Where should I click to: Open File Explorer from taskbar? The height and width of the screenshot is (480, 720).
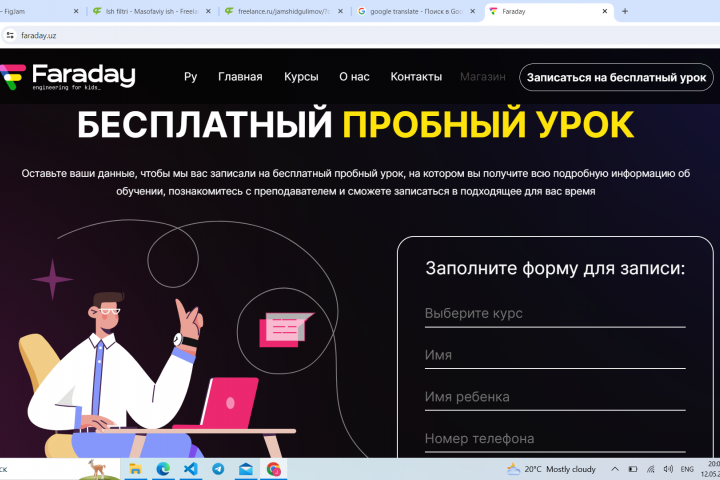(x=135, y=469)
